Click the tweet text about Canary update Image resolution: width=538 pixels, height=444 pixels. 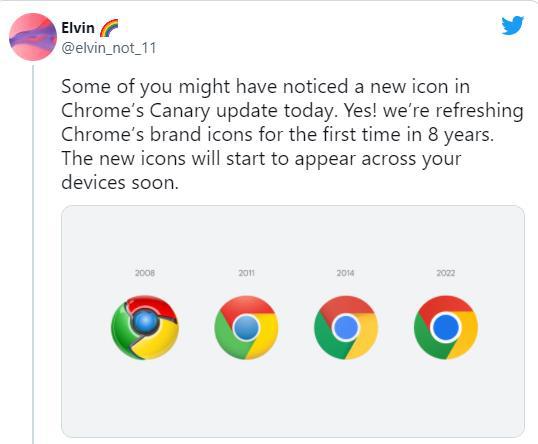(x=292, y=134)
